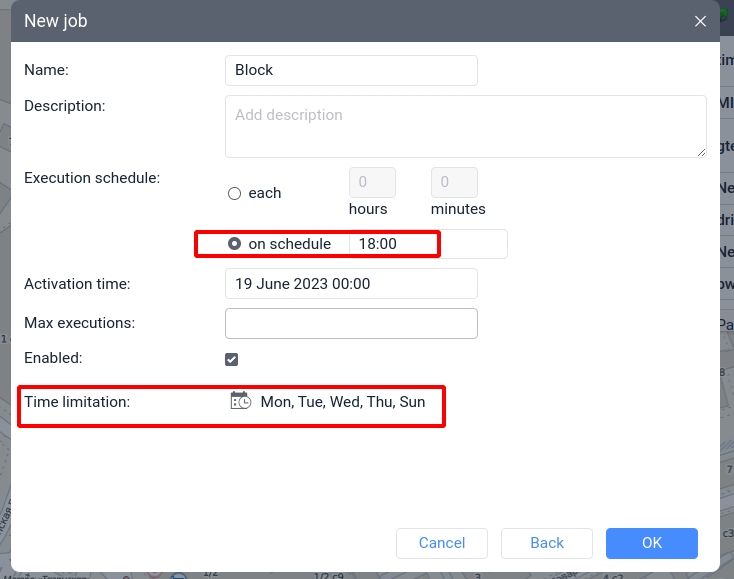Select the 'each' interval radio button
734x579 pixels.
(x=235, y=193)
